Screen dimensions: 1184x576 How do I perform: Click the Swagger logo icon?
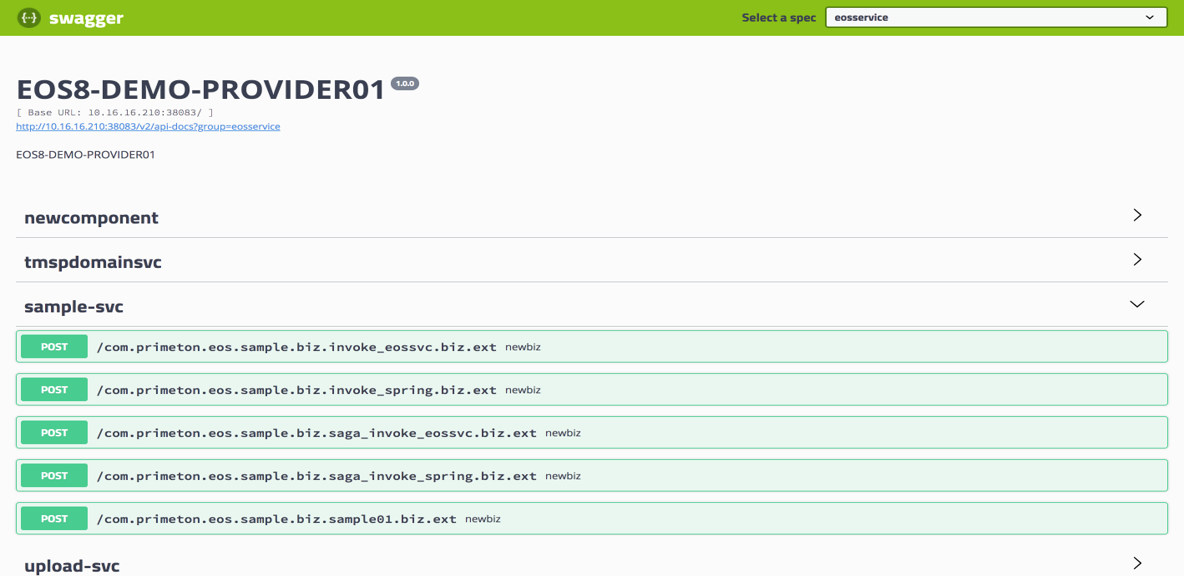(29, 18)
